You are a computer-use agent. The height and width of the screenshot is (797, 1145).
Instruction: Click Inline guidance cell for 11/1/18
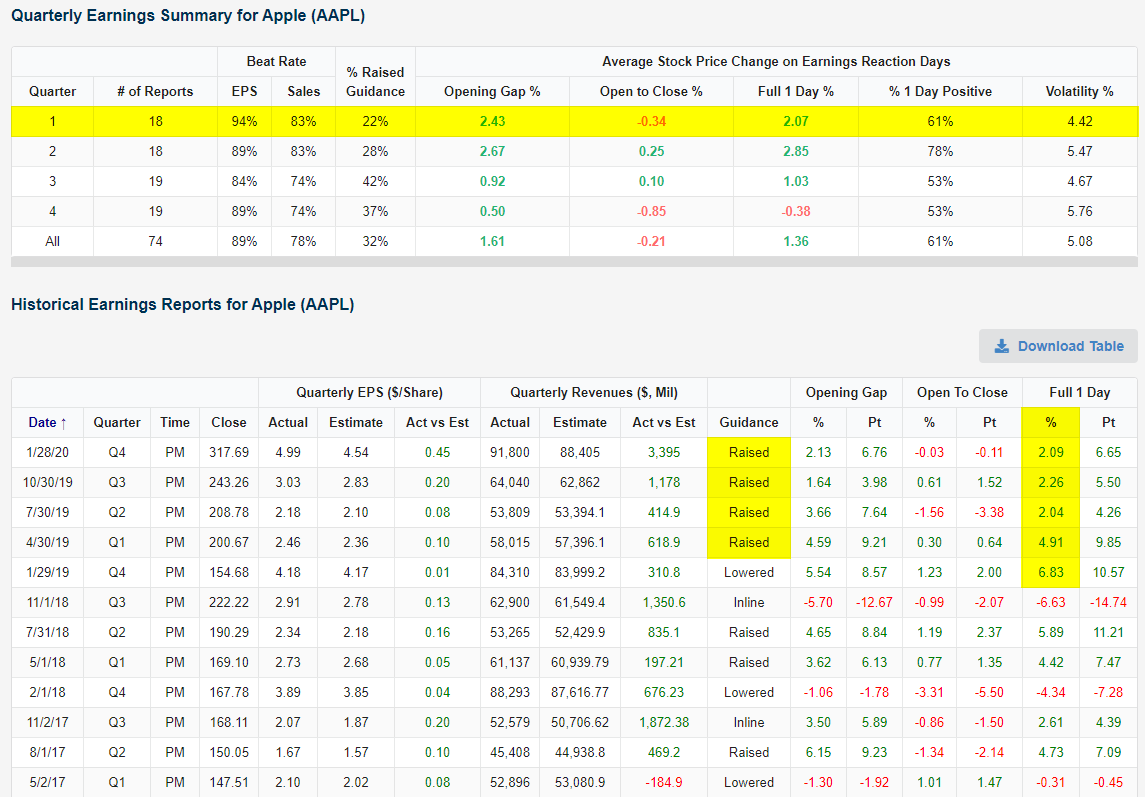coord(748,602)
